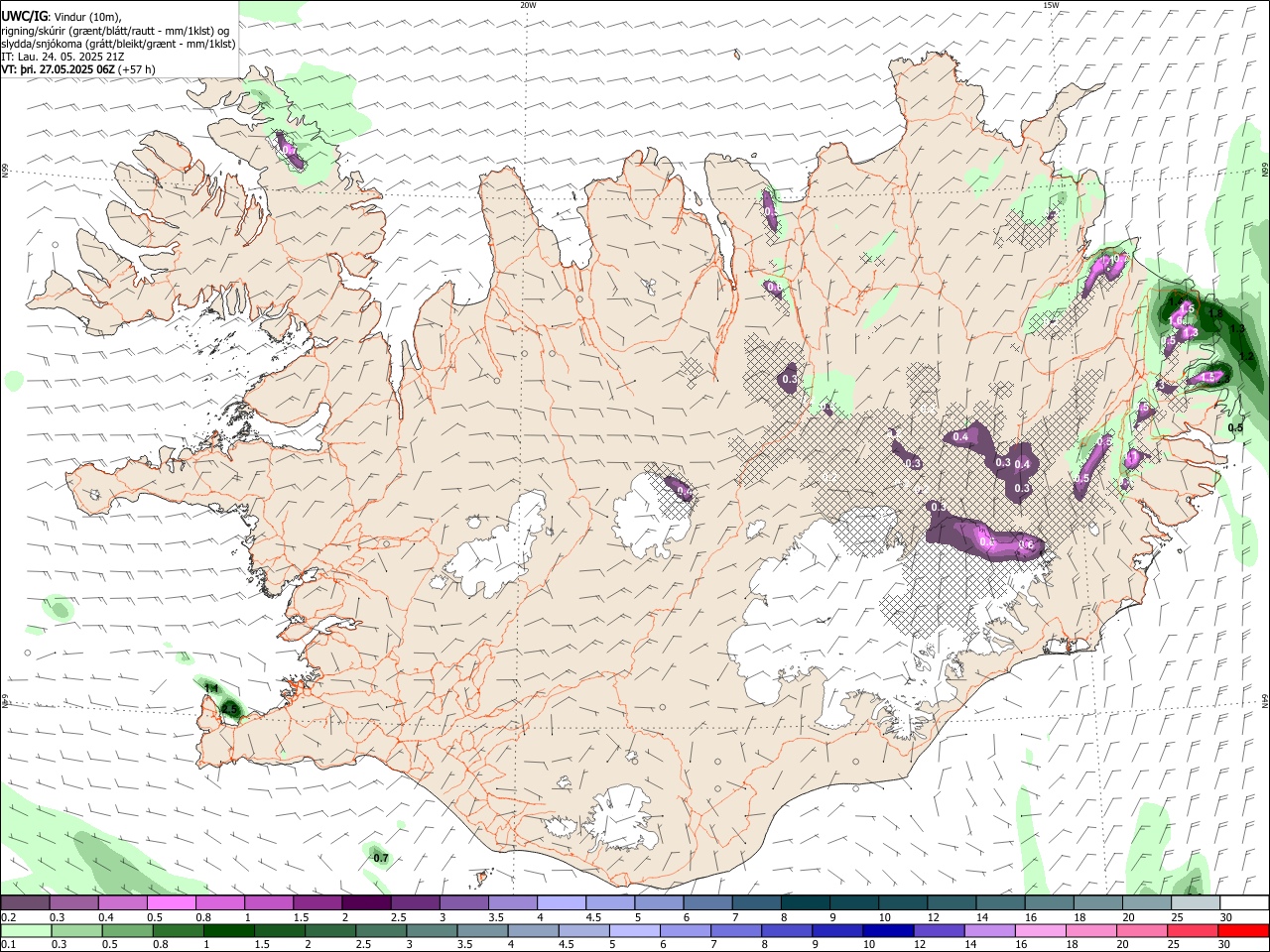Choose the 8 mm dark teal snow-scale swatch
This screenshot has height=952, width=1270.
804,902
